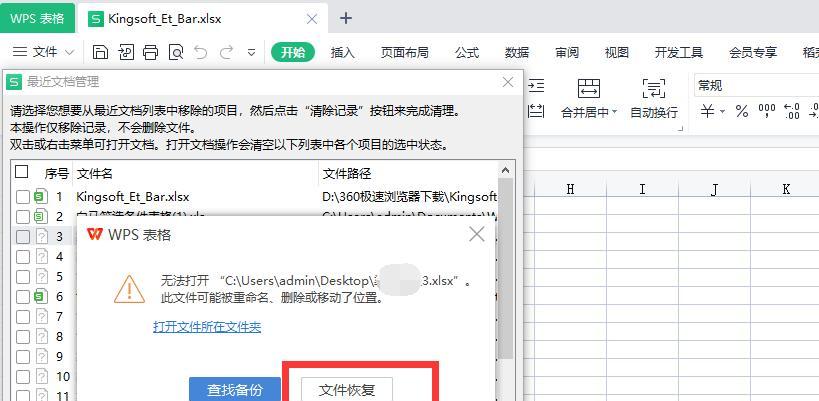Viewport: 819px width, 401px height.
Task: Open the 页面布局 ribbon tab
Action: [x=404, y=52]
